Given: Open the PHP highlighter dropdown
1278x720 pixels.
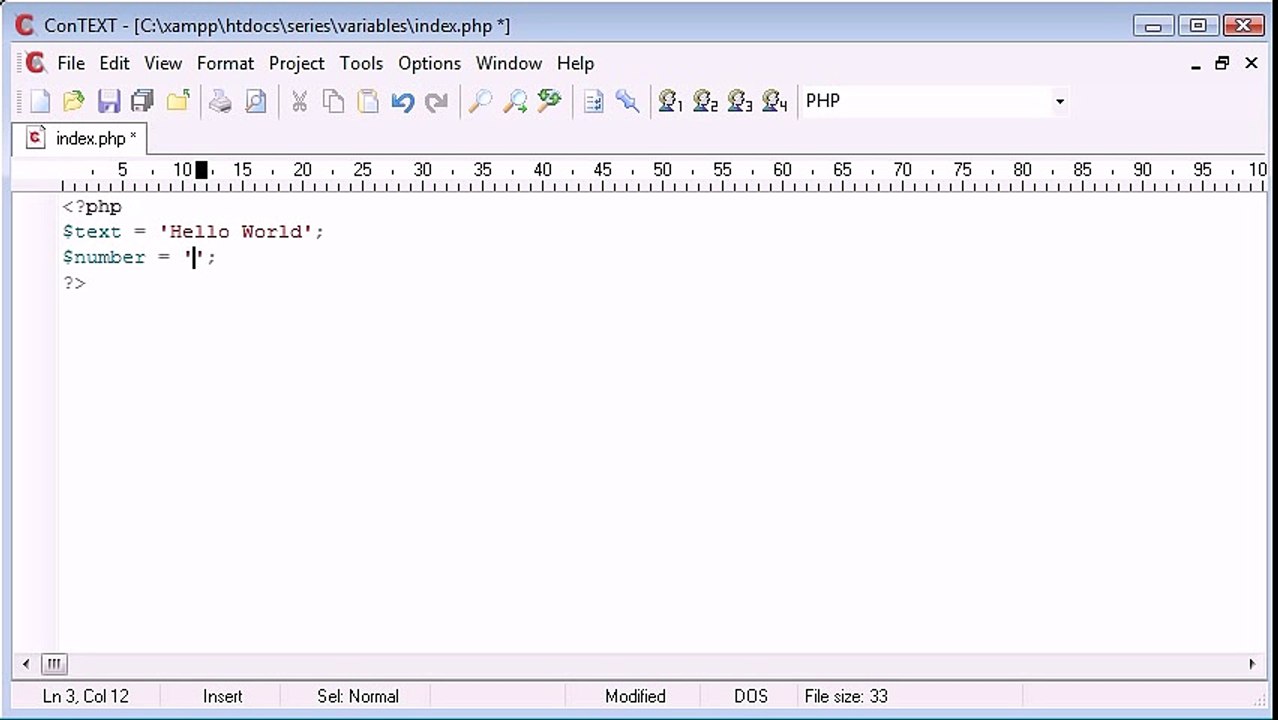Looking at the screenshot, I should pyautogui.click(x=1059, y=101).
